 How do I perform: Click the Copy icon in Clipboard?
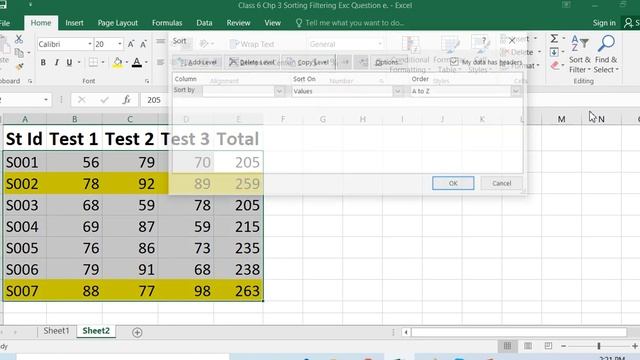19,53
